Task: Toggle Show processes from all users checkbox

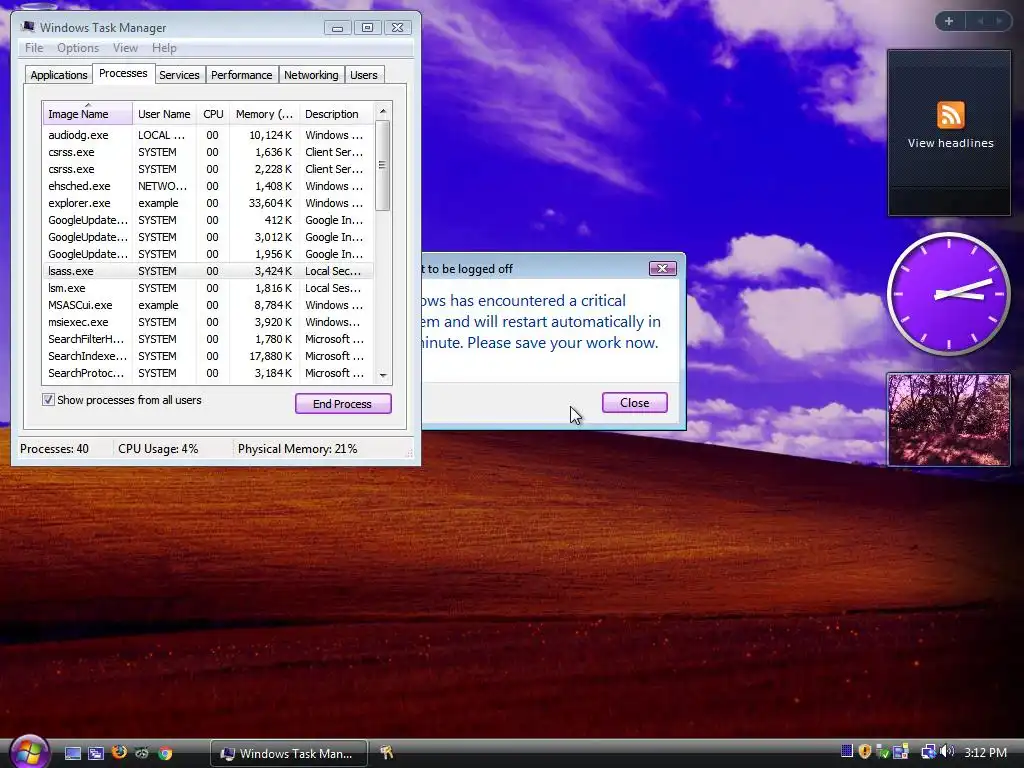Action: click(x=48, y=400)
